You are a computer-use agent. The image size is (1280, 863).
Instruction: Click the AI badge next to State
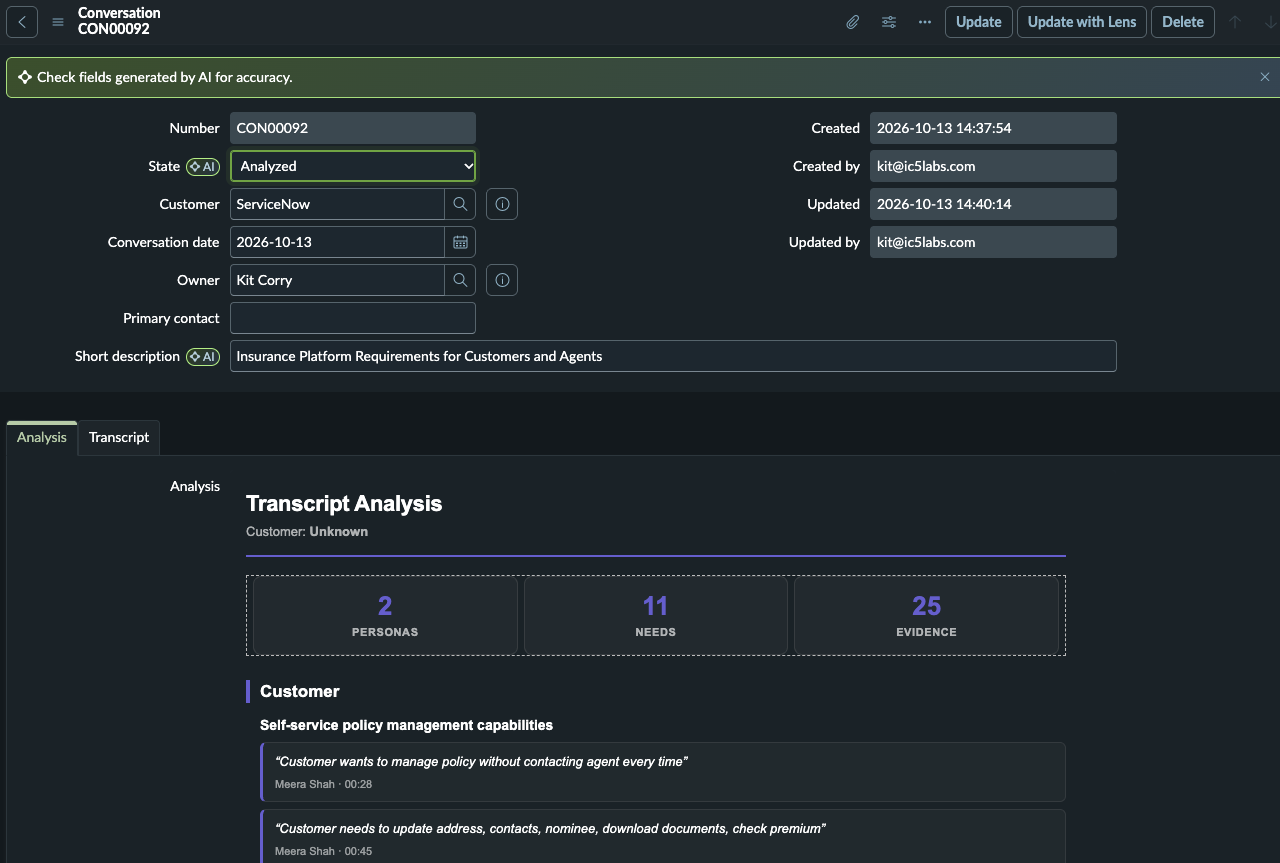tap(203, 167)
